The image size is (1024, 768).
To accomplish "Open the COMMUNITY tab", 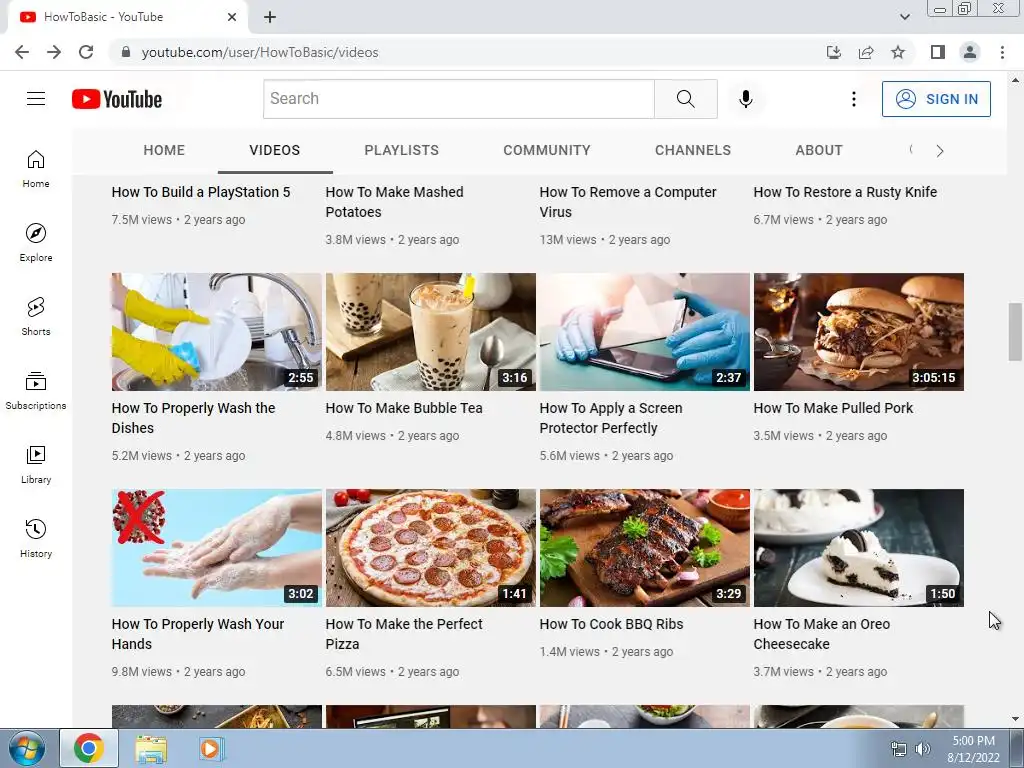I will [x=547, y=150].
